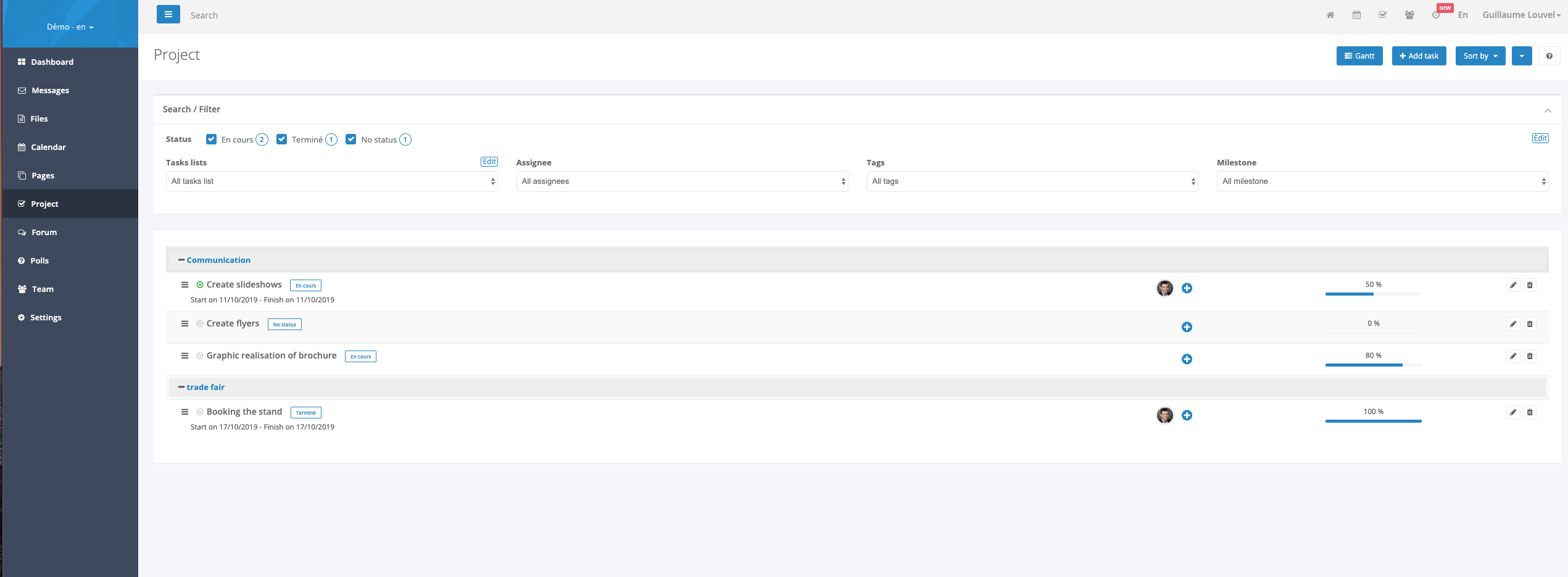Toggle the Terminé status checkbox
This screenshot has height=577, width=1568.
coord(282,139)
